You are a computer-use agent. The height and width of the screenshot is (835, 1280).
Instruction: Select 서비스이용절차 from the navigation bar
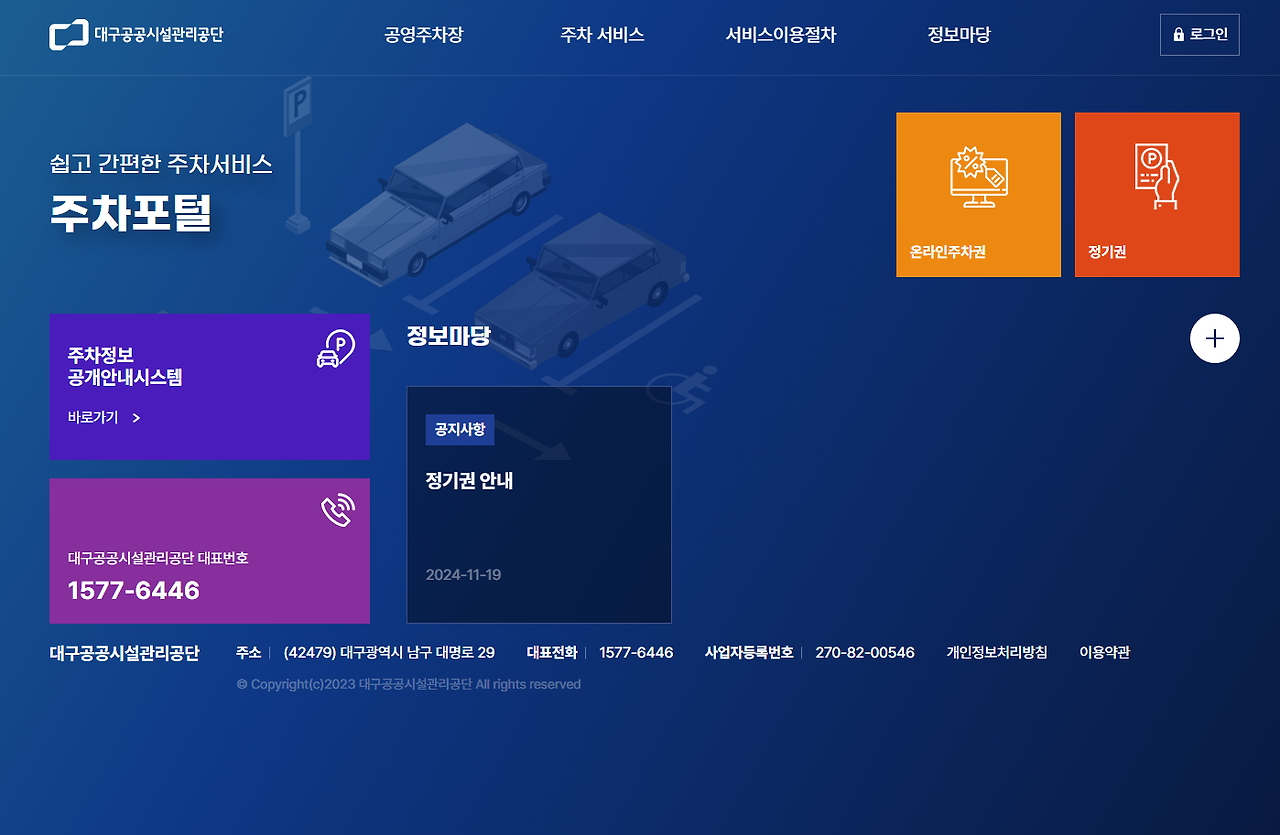point(781,34)
